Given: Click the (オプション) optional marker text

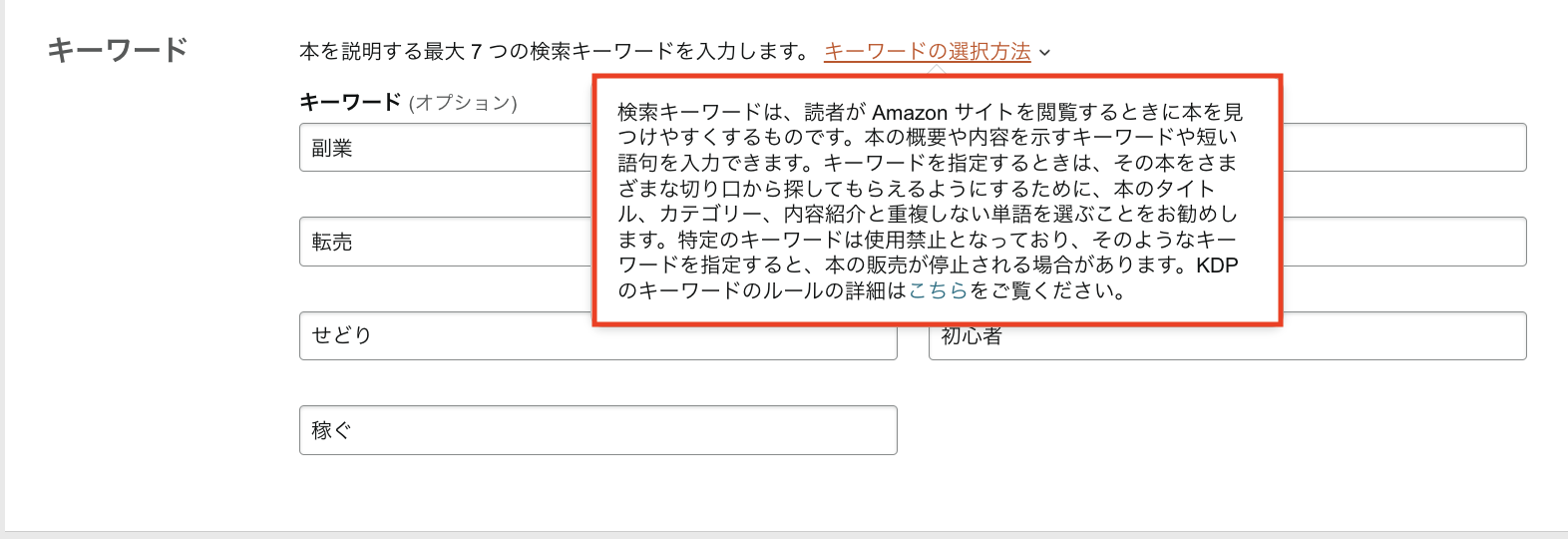Looking at the screenshot, I should [463, 103].
